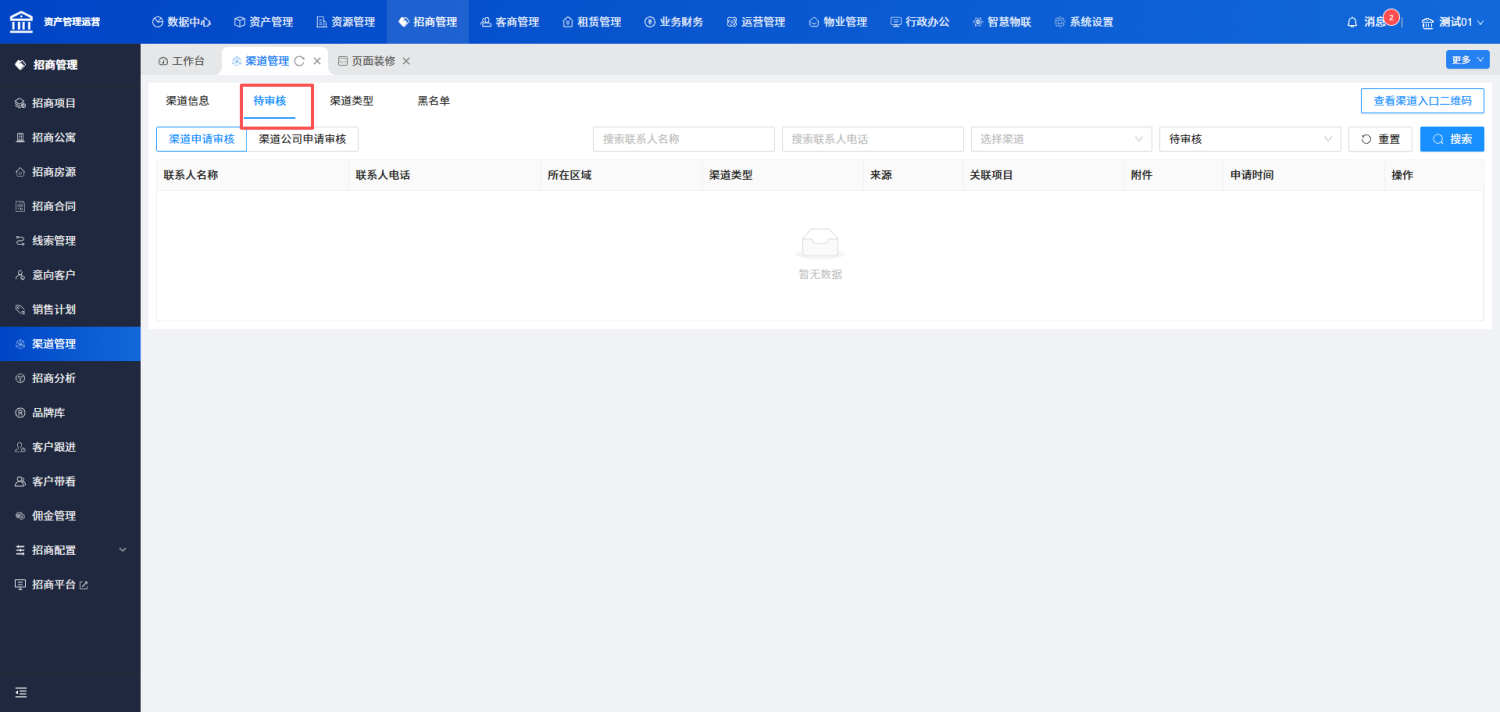Screen dimensions: 1500x712
Task: Open 招商管理 in top navigation
Action: click(x=427, y=22)
